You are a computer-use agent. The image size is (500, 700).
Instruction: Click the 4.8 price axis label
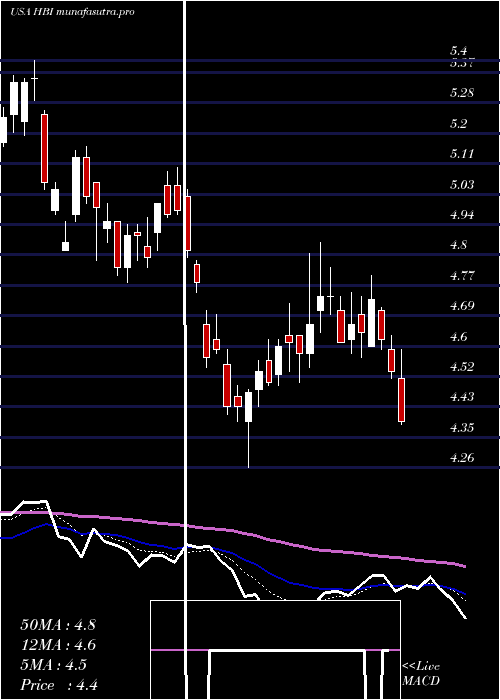[458, 245]
